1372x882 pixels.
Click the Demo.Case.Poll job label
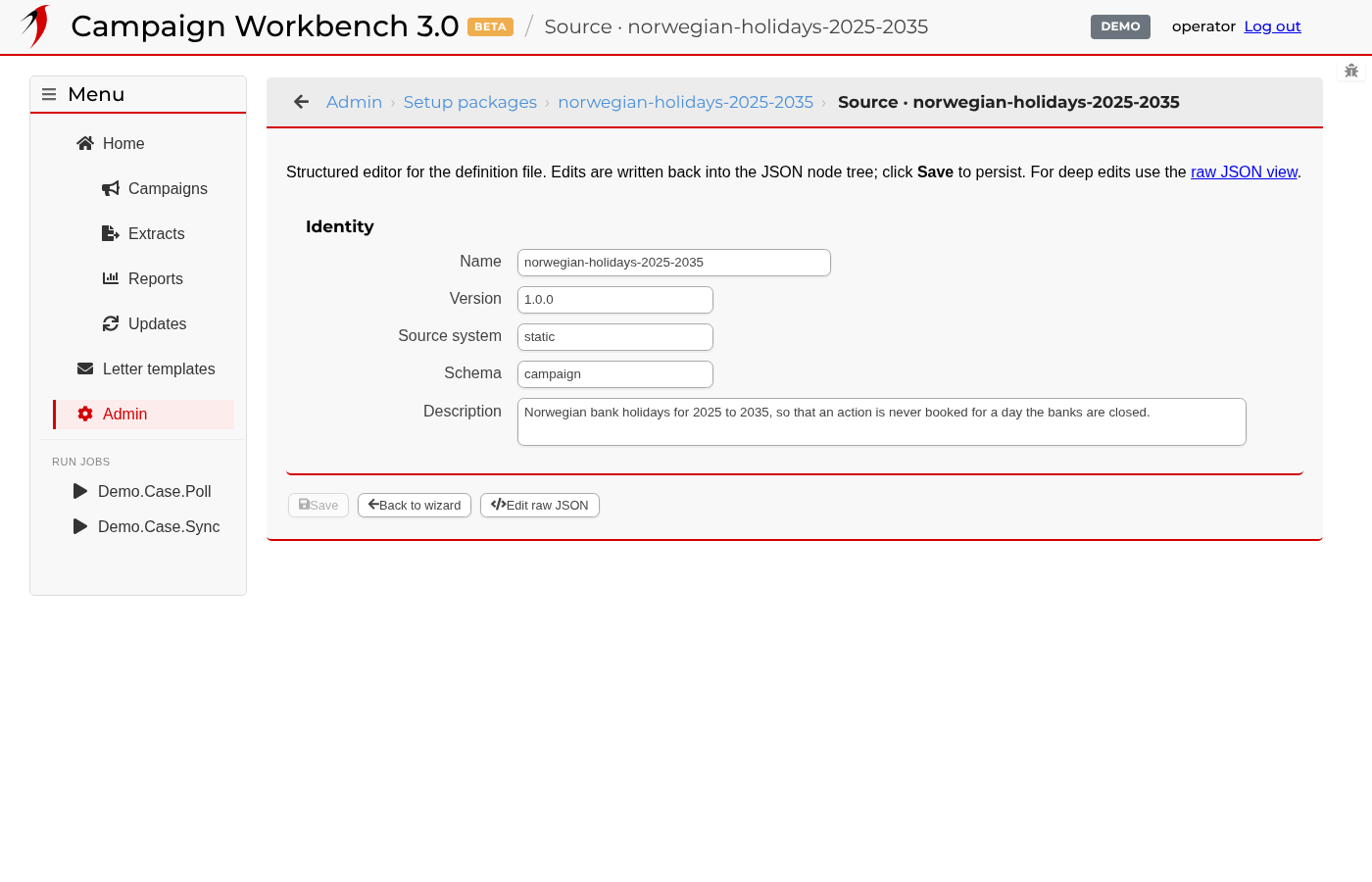155,491
